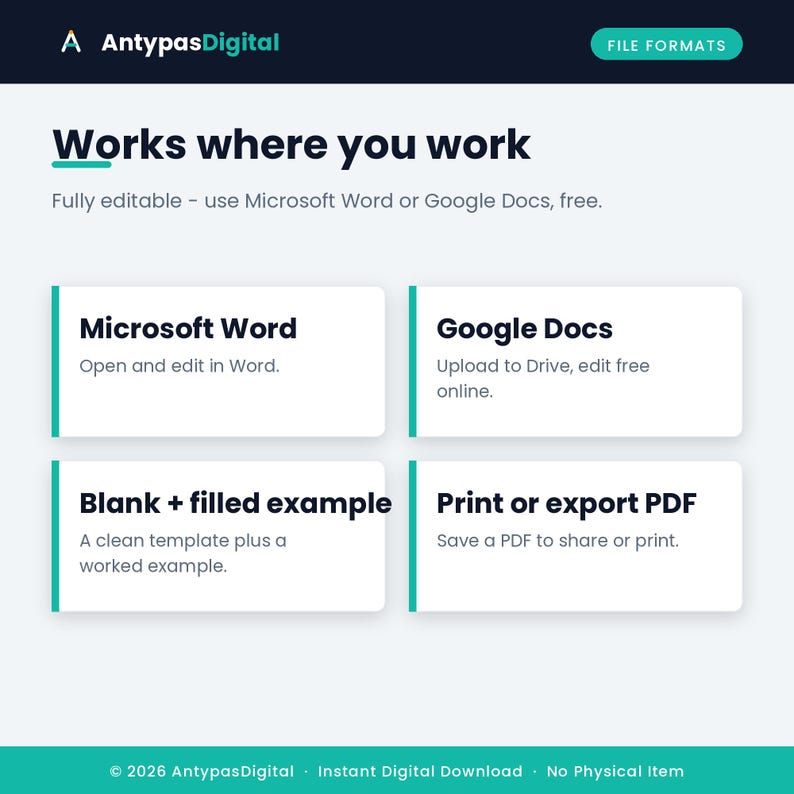The image size is (794, 794).
Task: Click 'No Physical Item' in the footer
Action: 615,771
